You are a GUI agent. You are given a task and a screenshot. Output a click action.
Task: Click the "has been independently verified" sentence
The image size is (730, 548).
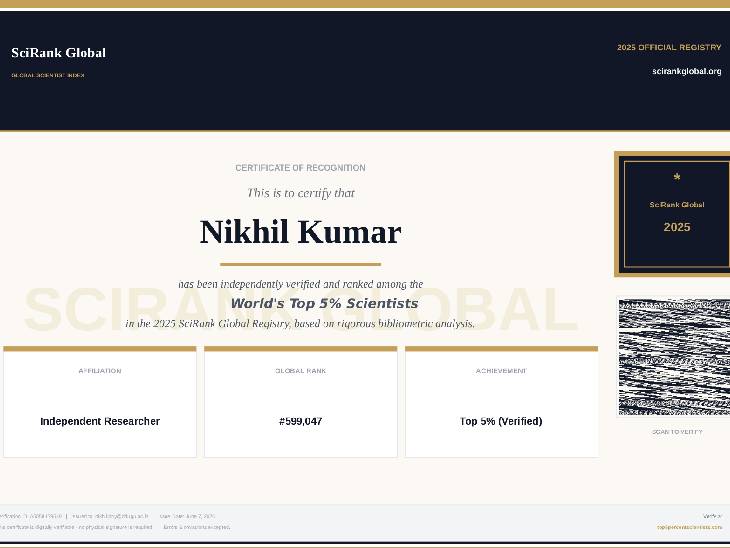pyautogui.click(x=301, y=284)
